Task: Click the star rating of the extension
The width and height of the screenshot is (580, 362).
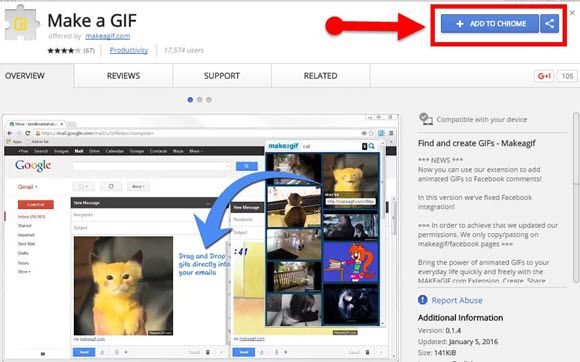Action: [64, 51]
